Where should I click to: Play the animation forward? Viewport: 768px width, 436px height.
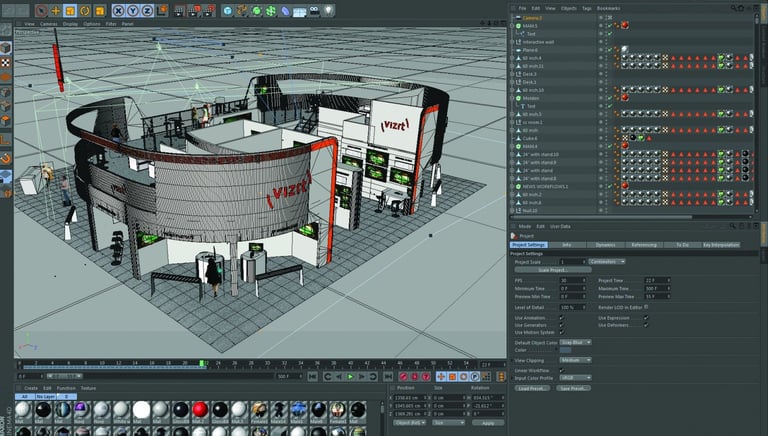click(350, 376)
